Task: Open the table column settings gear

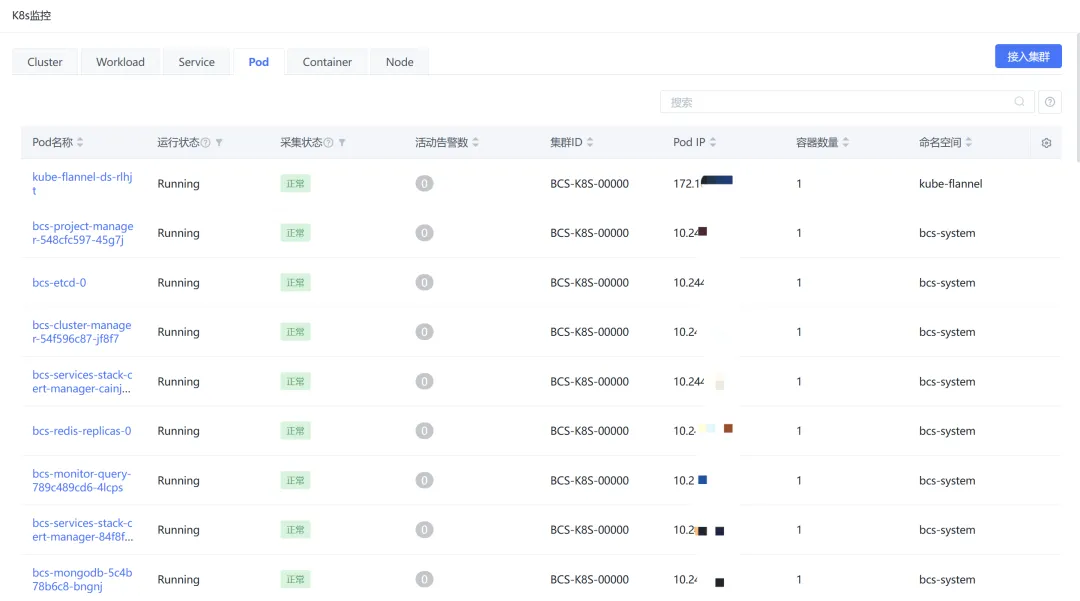Action: [1046, 143]
